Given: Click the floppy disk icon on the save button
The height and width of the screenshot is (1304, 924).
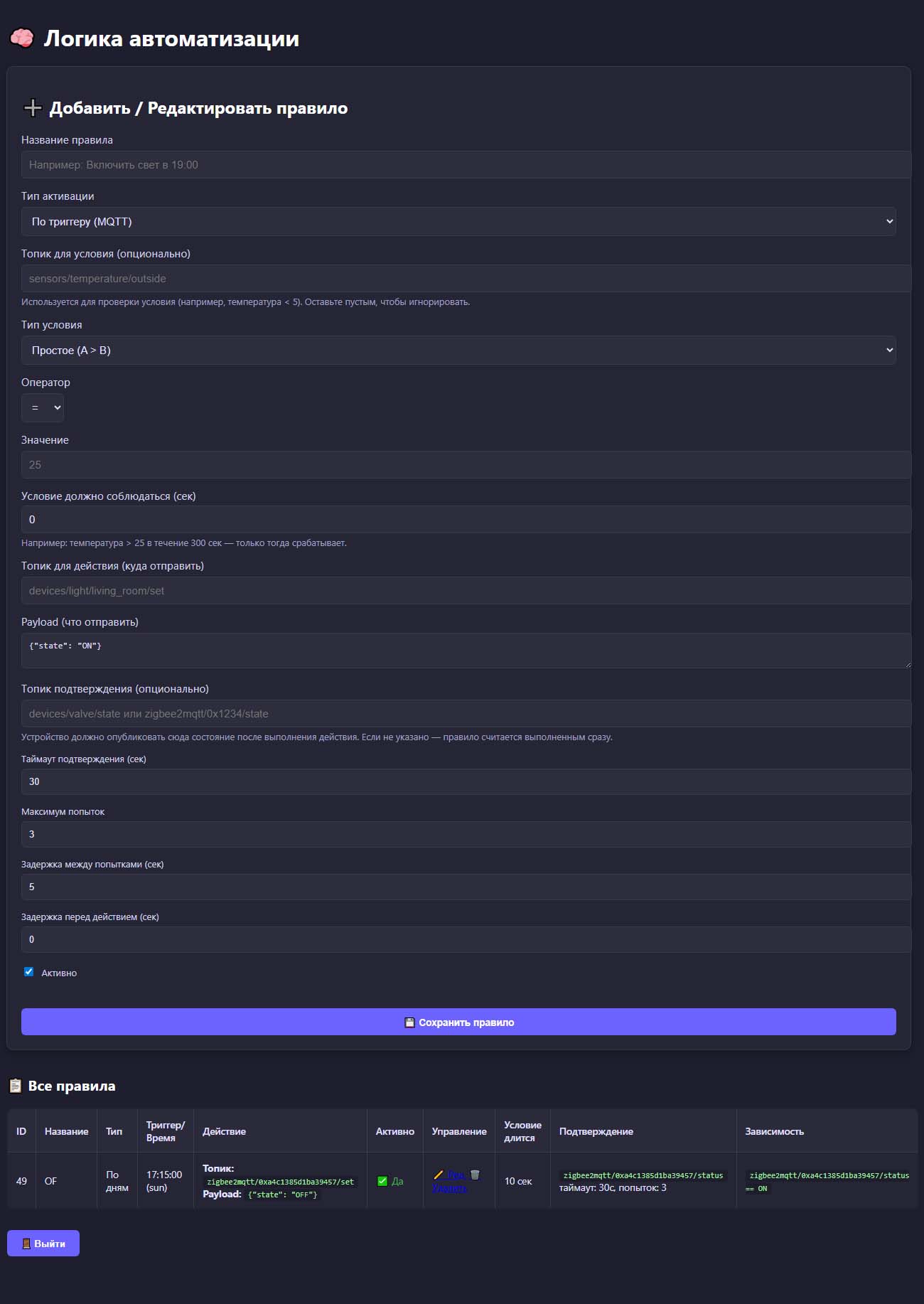Looking at the screenshot, I should click(409, 1022).
